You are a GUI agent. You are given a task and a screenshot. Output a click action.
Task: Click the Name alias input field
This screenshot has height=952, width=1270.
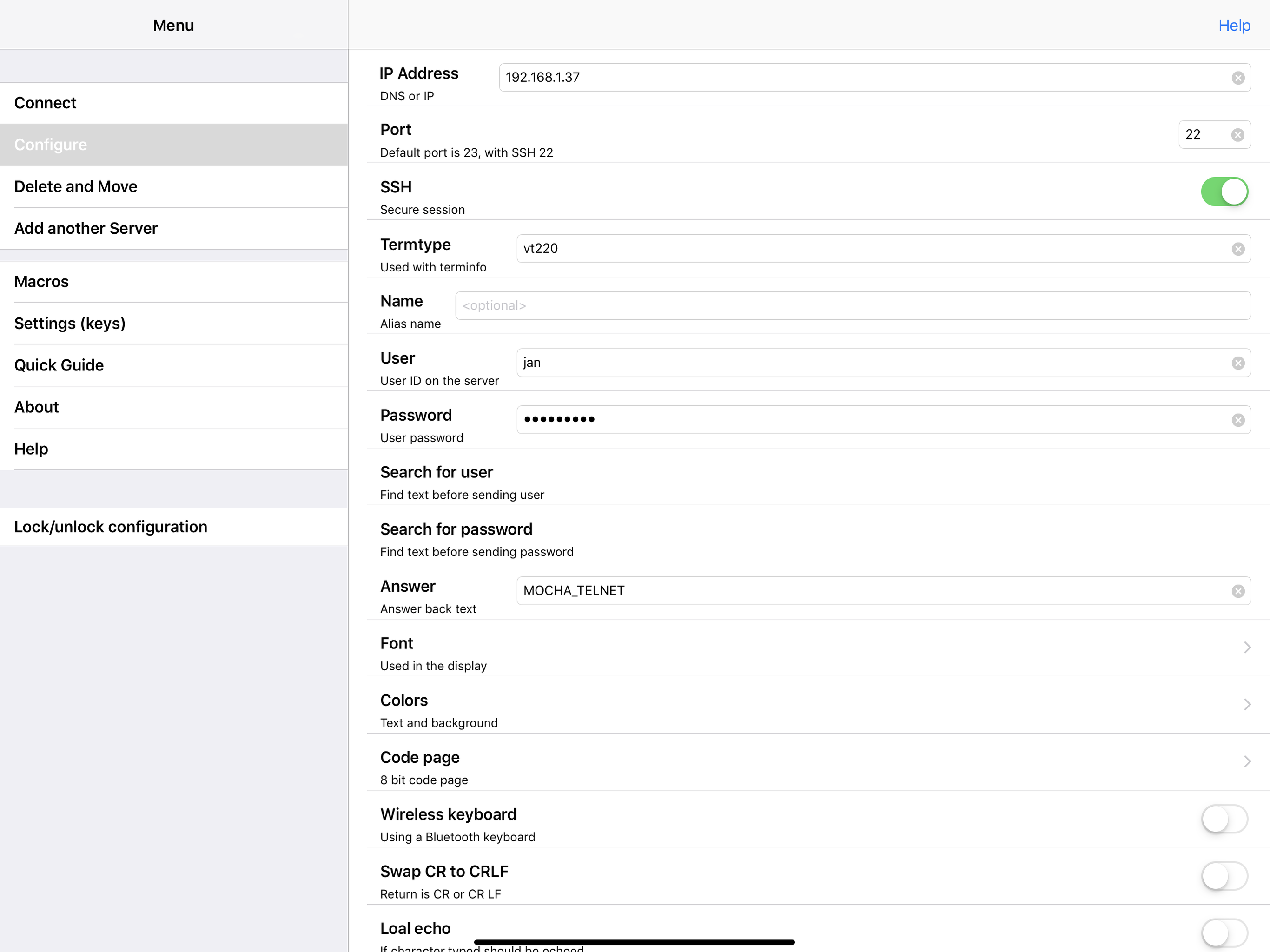[852, 305]
